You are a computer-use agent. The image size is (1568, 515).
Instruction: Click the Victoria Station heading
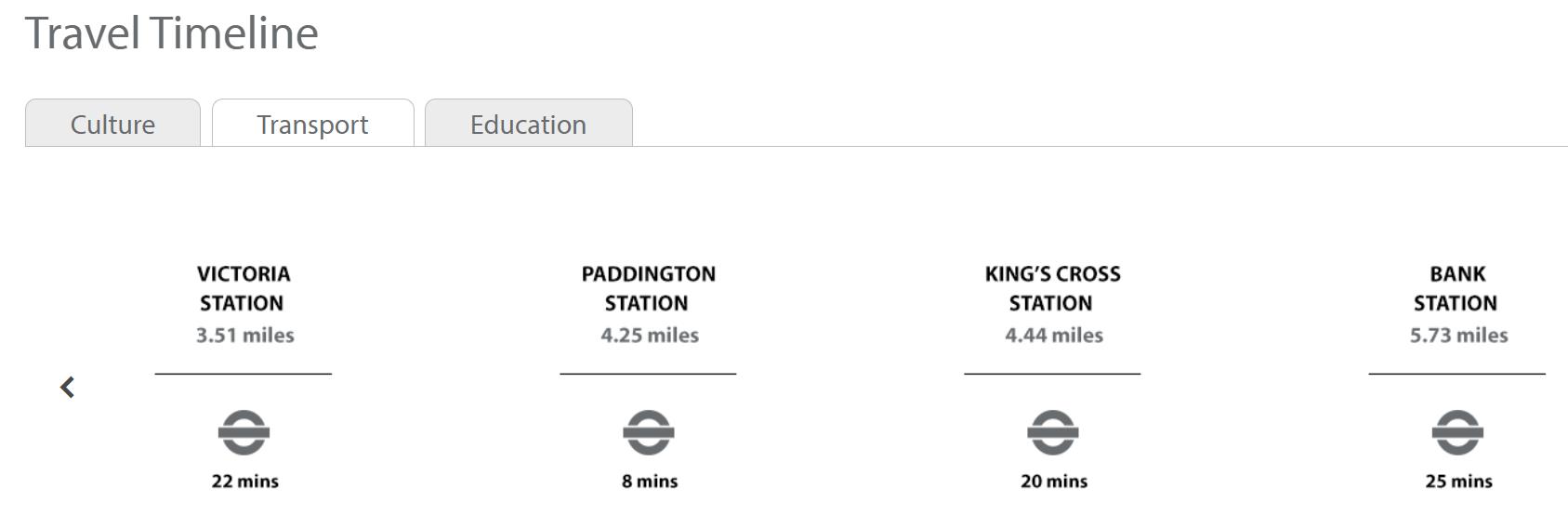(244, 288)
